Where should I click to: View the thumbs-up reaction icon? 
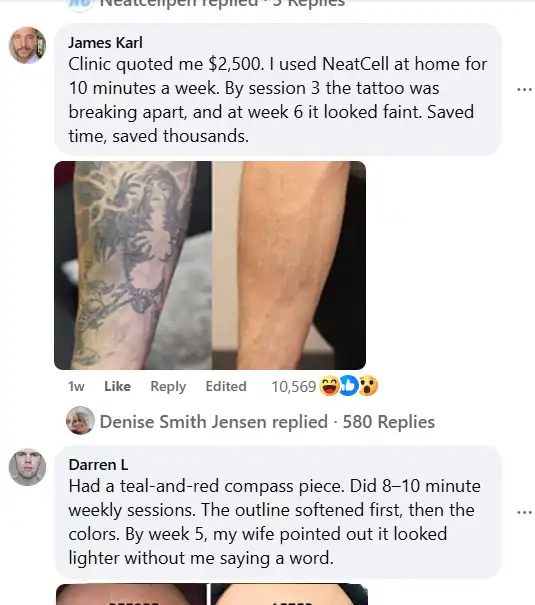pos(349,386)
